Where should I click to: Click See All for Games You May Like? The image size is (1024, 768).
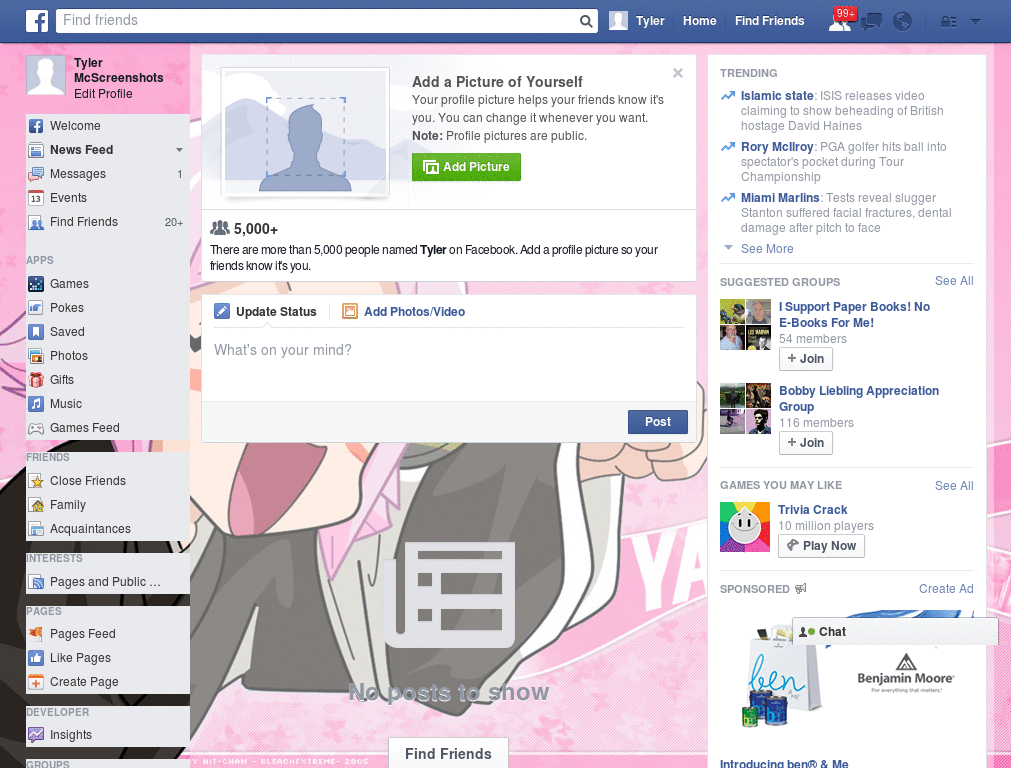point(953,486)
